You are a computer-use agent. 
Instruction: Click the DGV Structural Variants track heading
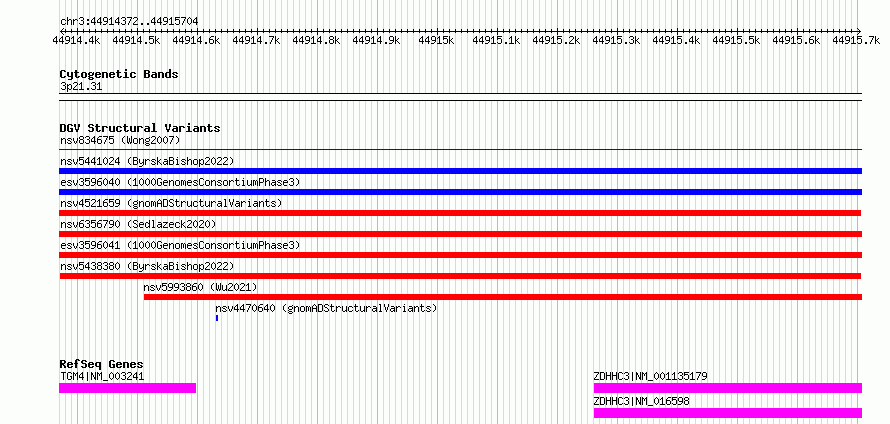coord(140,128)
